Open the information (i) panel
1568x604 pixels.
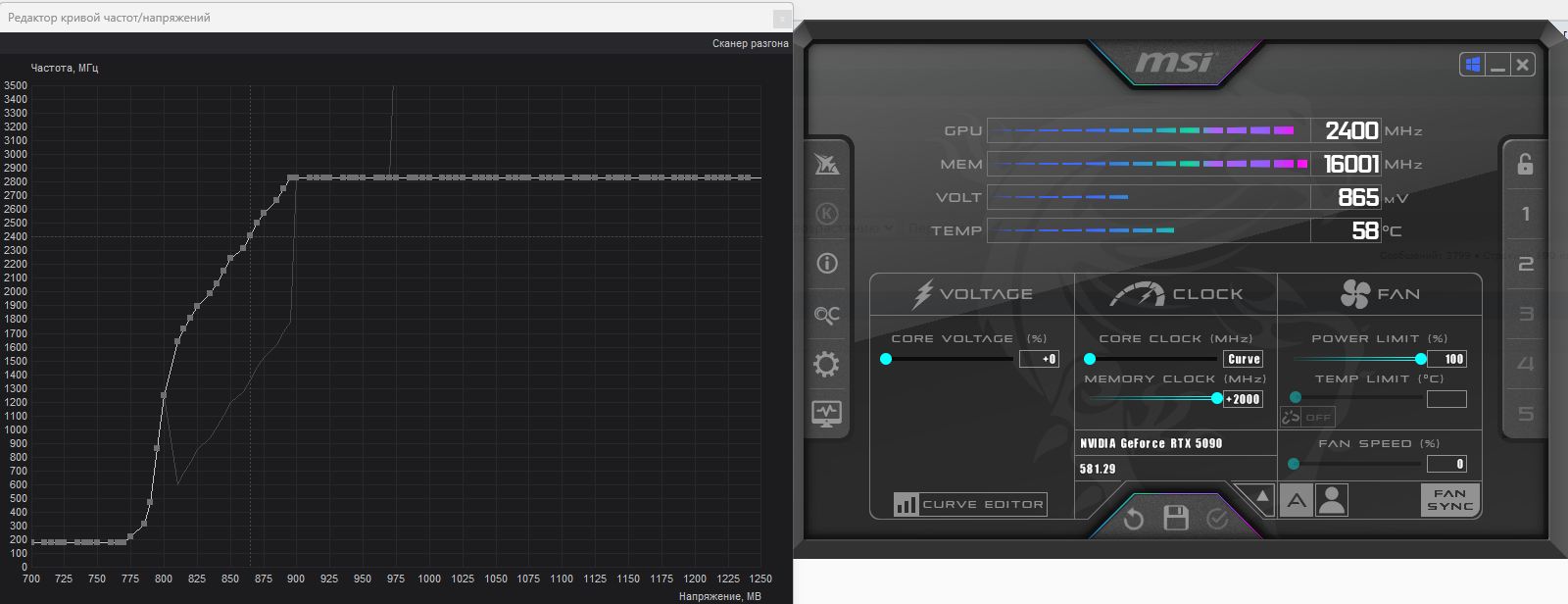(x=827, y=263)
